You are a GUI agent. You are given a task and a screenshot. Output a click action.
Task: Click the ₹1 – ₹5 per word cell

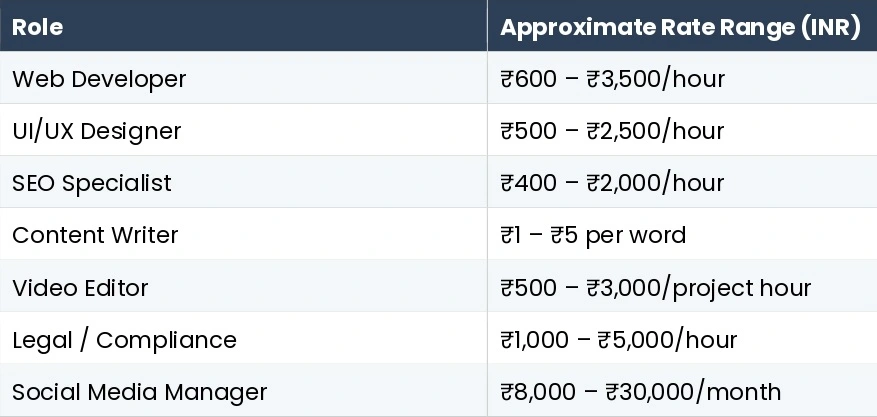pyautogui.click(x=593, y=235)
